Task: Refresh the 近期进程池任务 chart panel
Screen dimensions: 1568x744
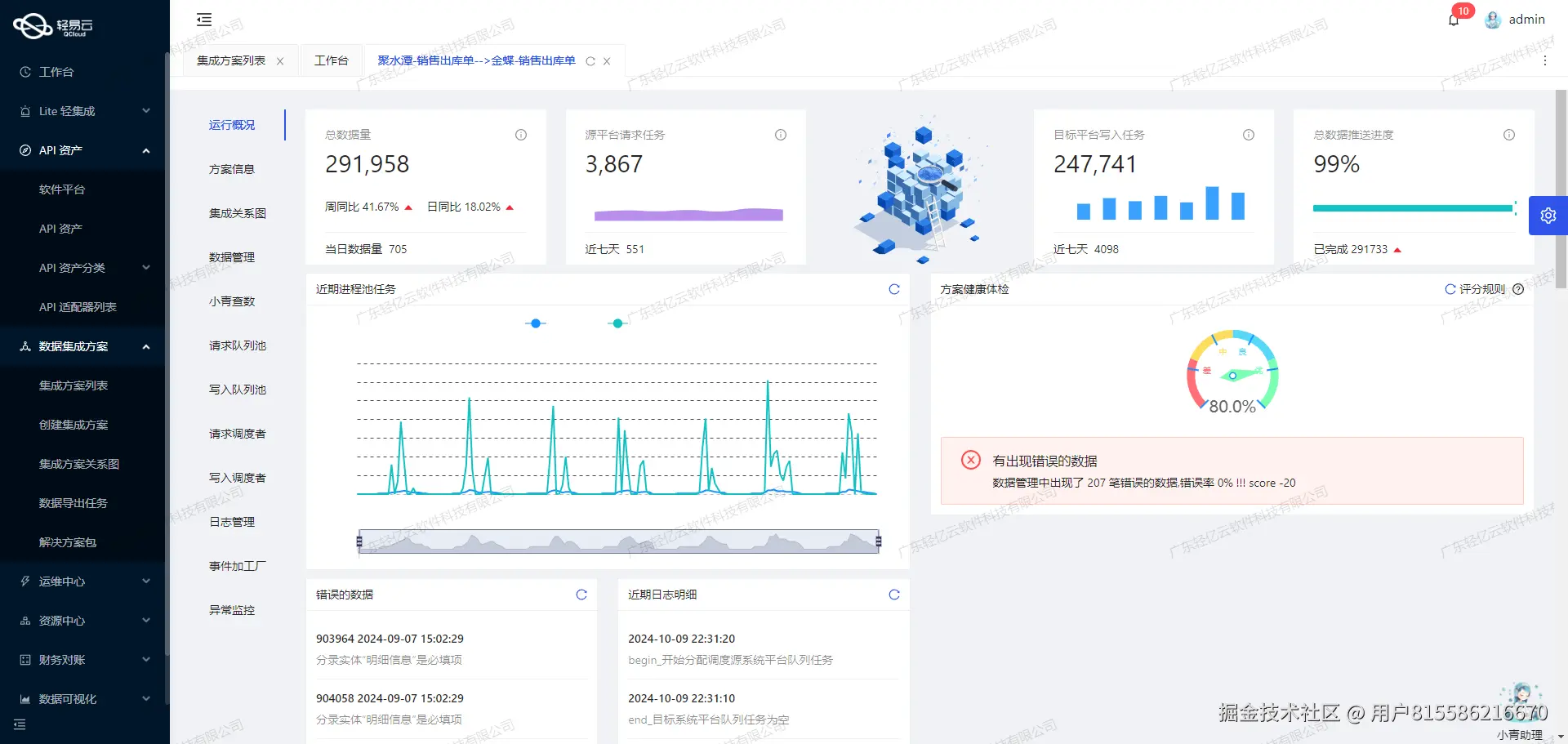Action: click(894, 289)
